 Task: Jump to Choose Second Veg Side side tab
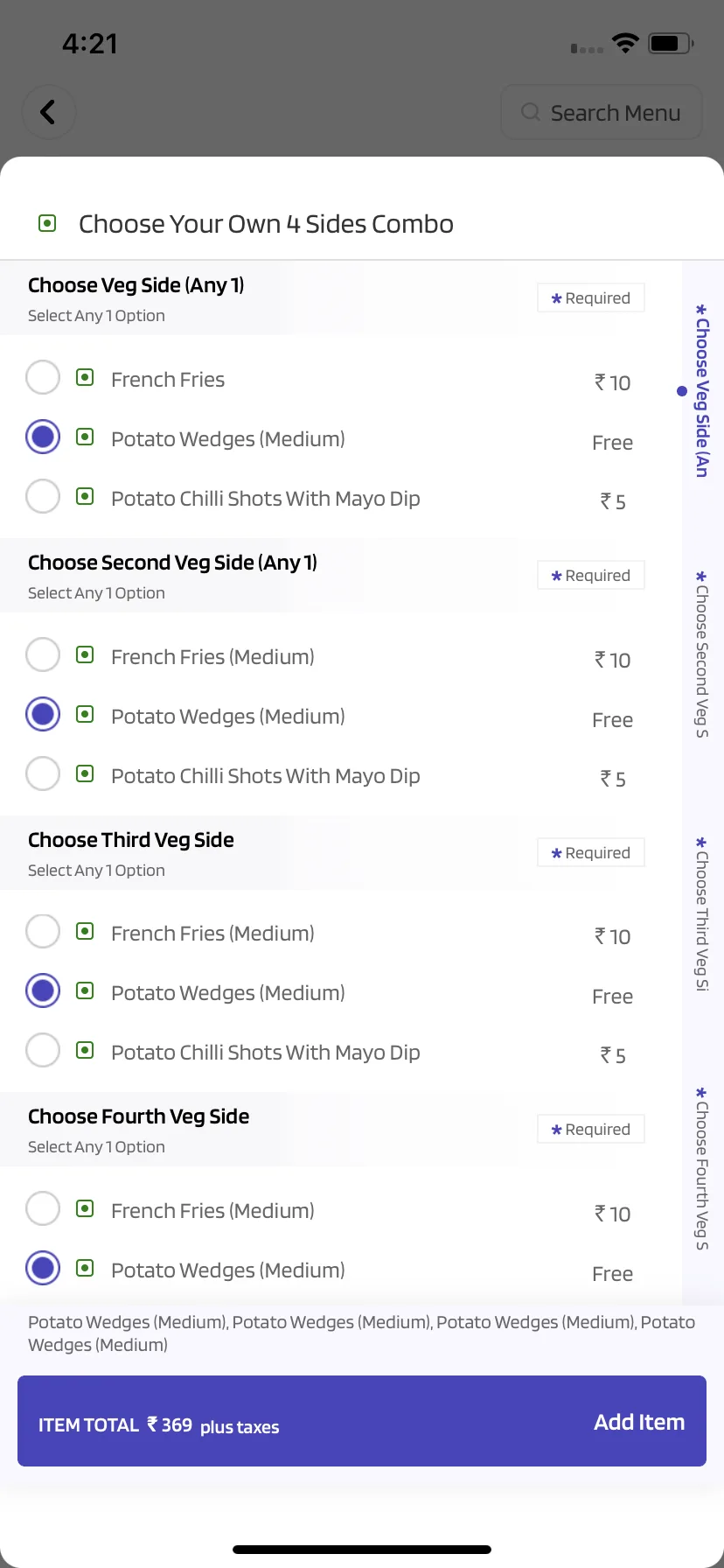click(702, 654)
